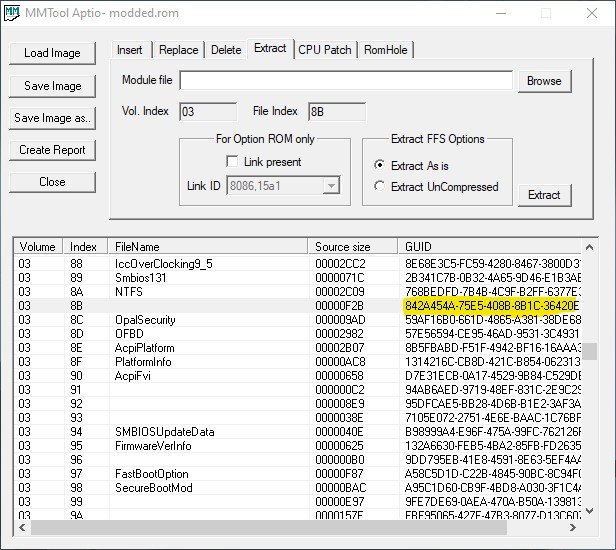Click the Volume column header

(38, 247)
